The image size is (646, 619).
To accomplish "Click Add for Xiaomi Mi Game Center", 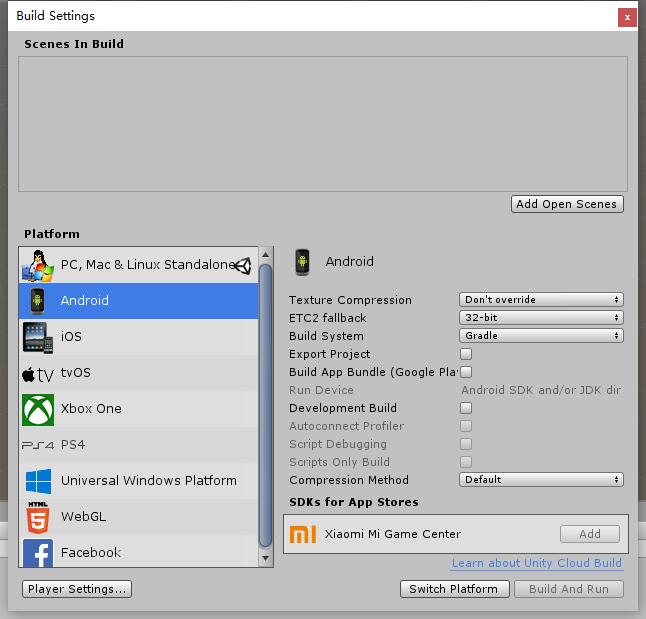I will (590, 534).
